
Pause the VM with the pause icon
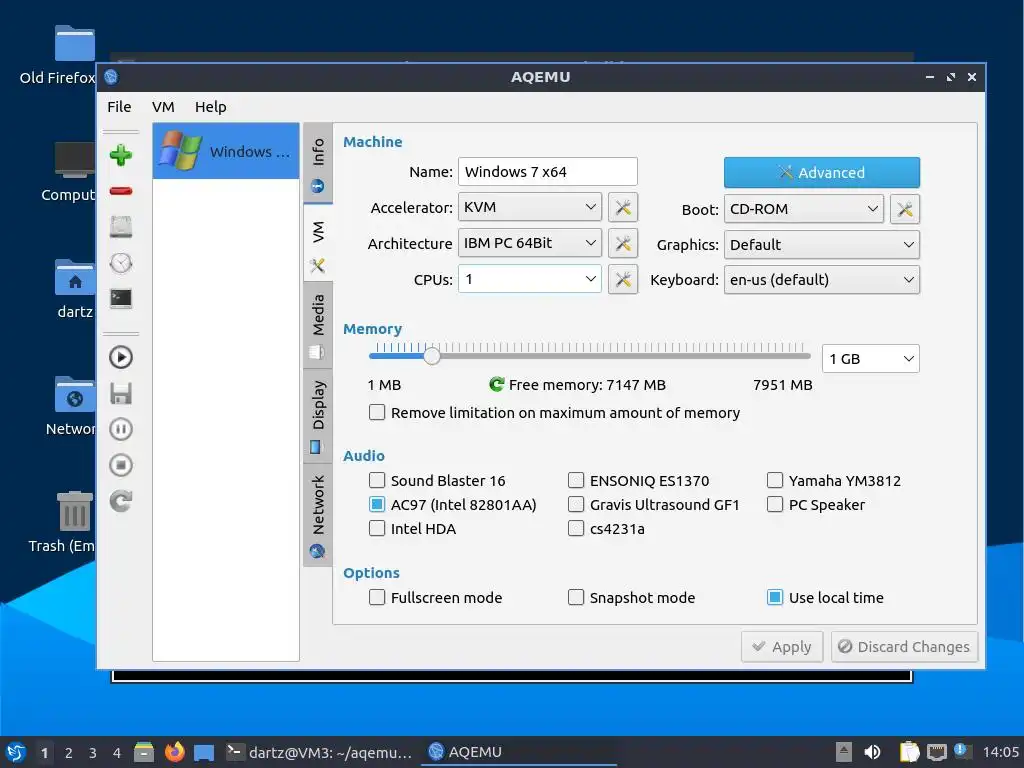[121, 429]
